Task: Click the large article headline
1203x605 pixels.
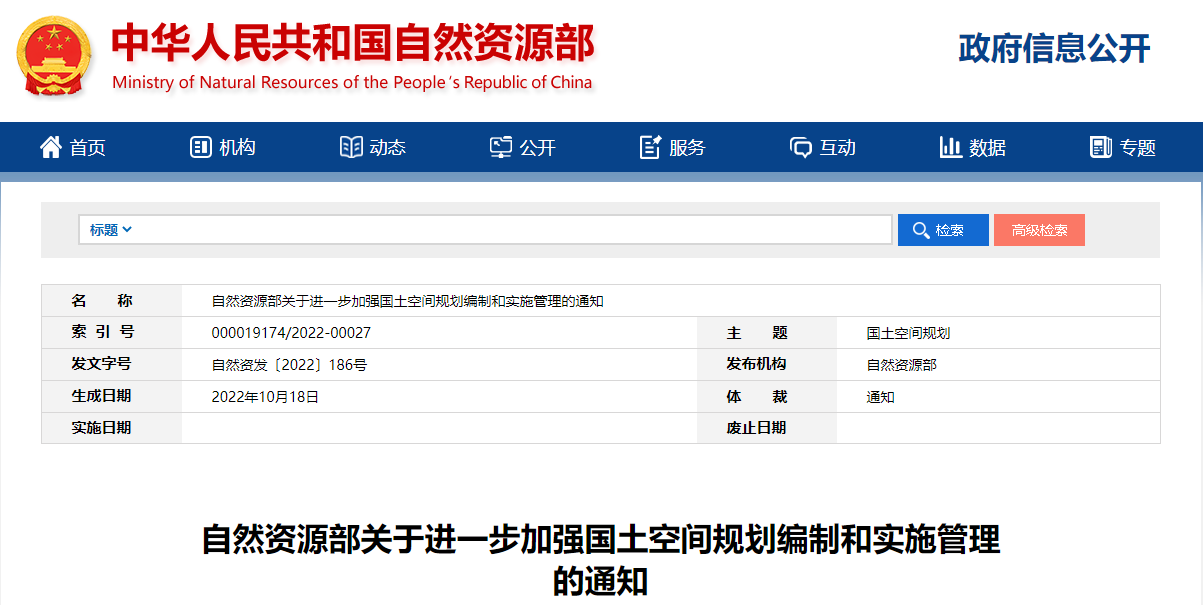Action: 601,559
